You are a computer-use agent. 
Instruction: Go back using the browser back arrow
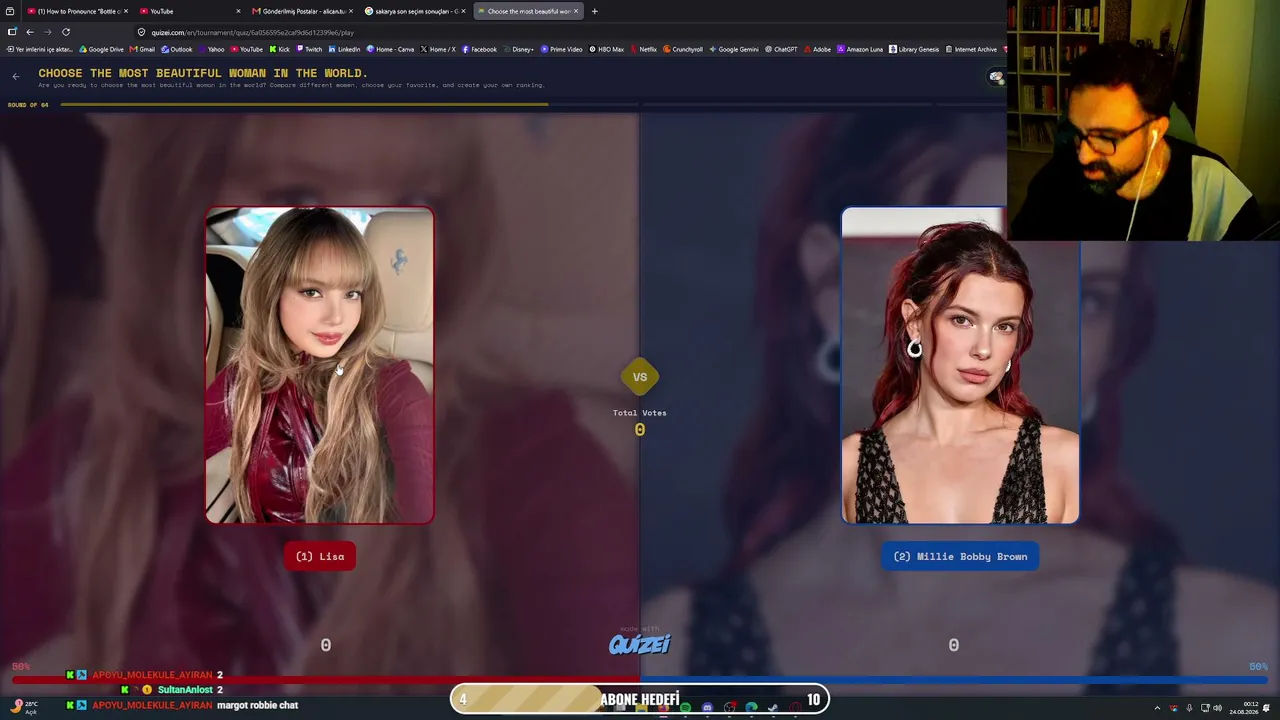30,32
